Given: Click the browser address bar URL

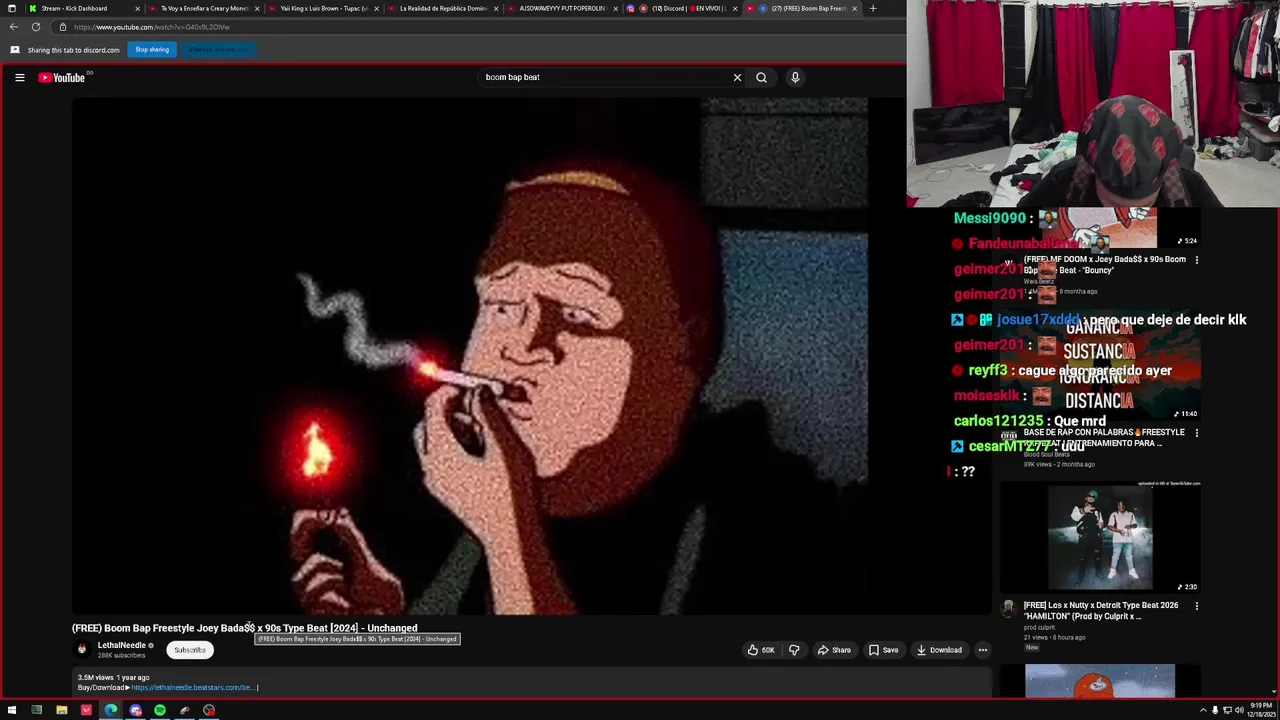Looking at the screenshot, I should [x=152, y=27].
